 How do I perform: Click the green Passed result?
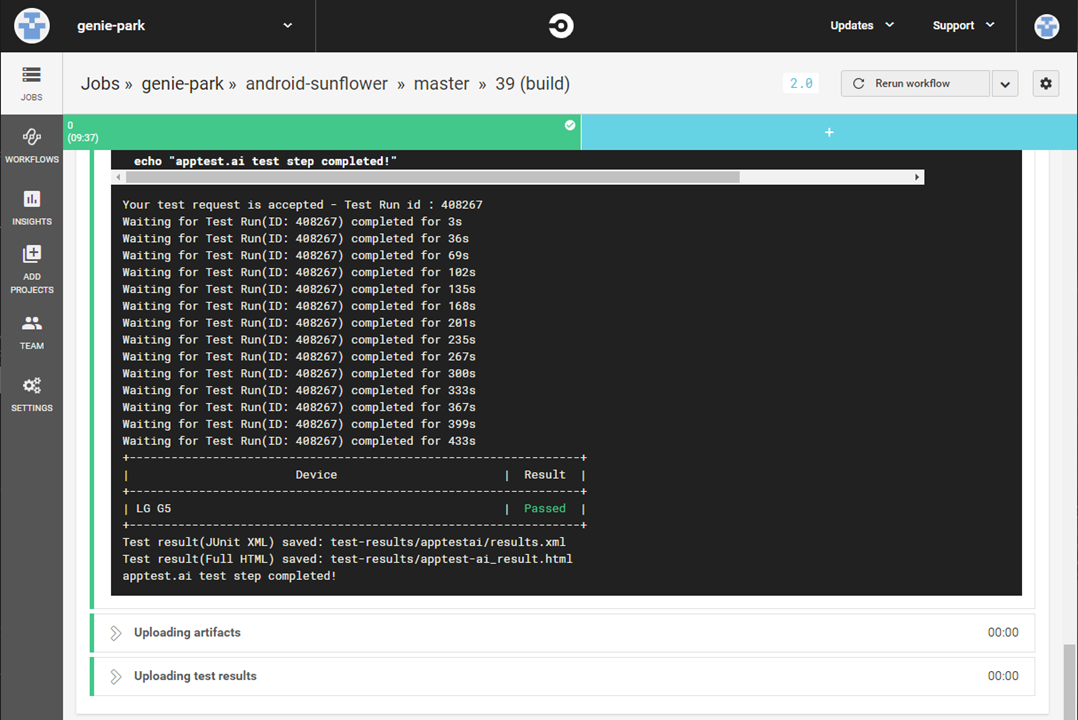[544, 508]
